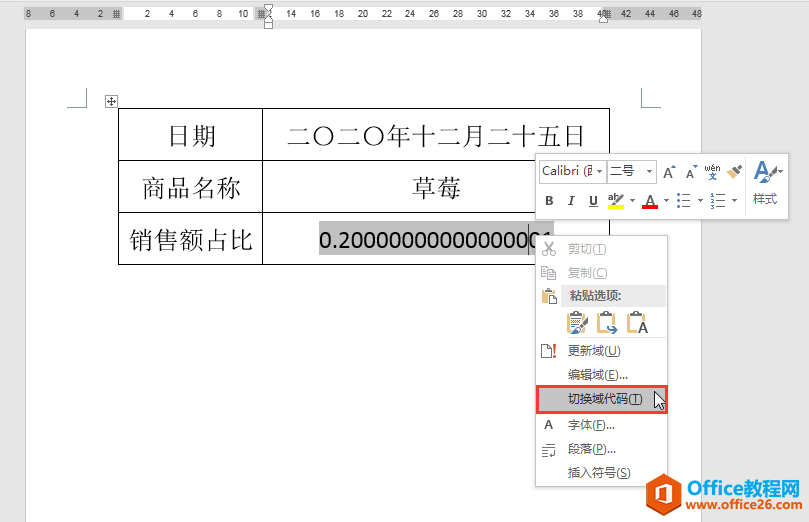
Task: Open the phonetic guide (wén) tool
Action: (713, 172)
